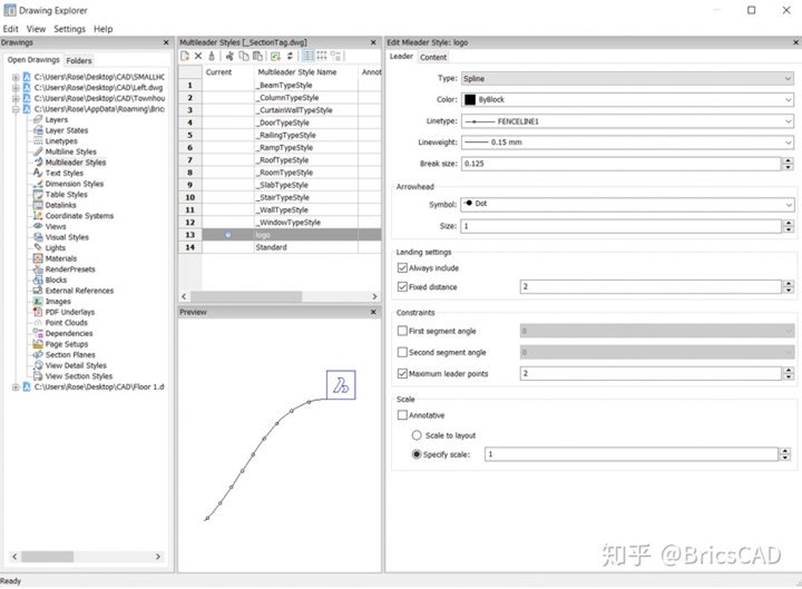The height and width of the screenshot is (589, 802).
Task: Enable the Annotative checkbox
Action: pyautogui.click(x=402, y=415)
